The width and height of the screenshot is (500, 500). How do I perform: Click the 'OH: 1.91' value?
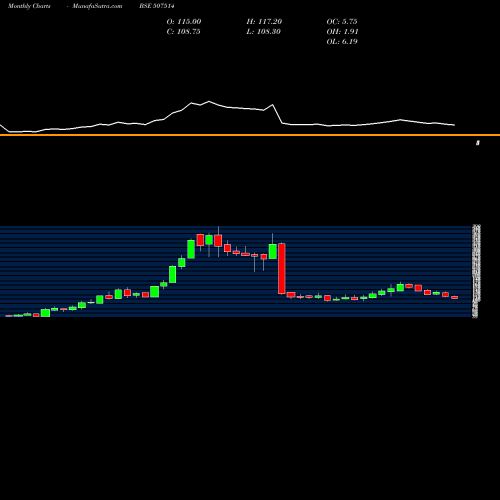[342, 32]
